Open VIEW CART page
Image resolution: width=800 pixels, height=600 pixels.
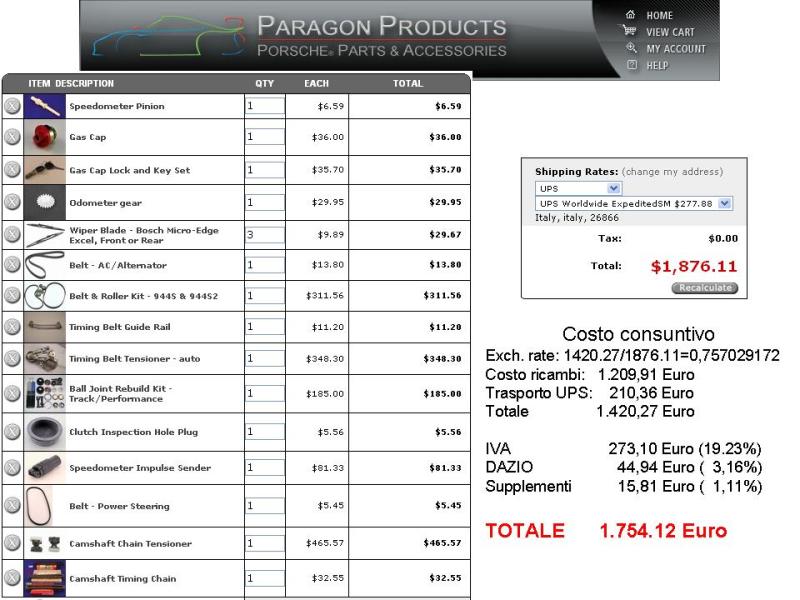tap(670, 32)
